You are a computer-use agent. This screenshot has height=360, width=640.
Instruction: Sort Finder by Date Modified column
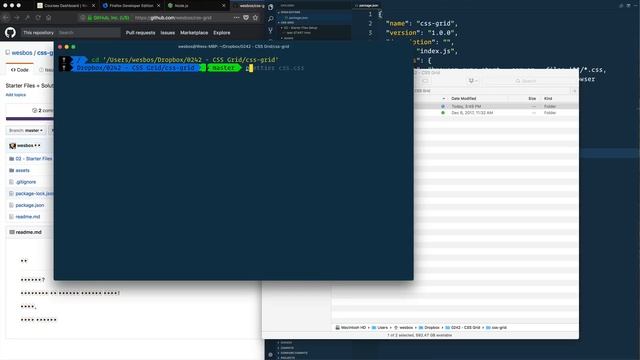464,99
